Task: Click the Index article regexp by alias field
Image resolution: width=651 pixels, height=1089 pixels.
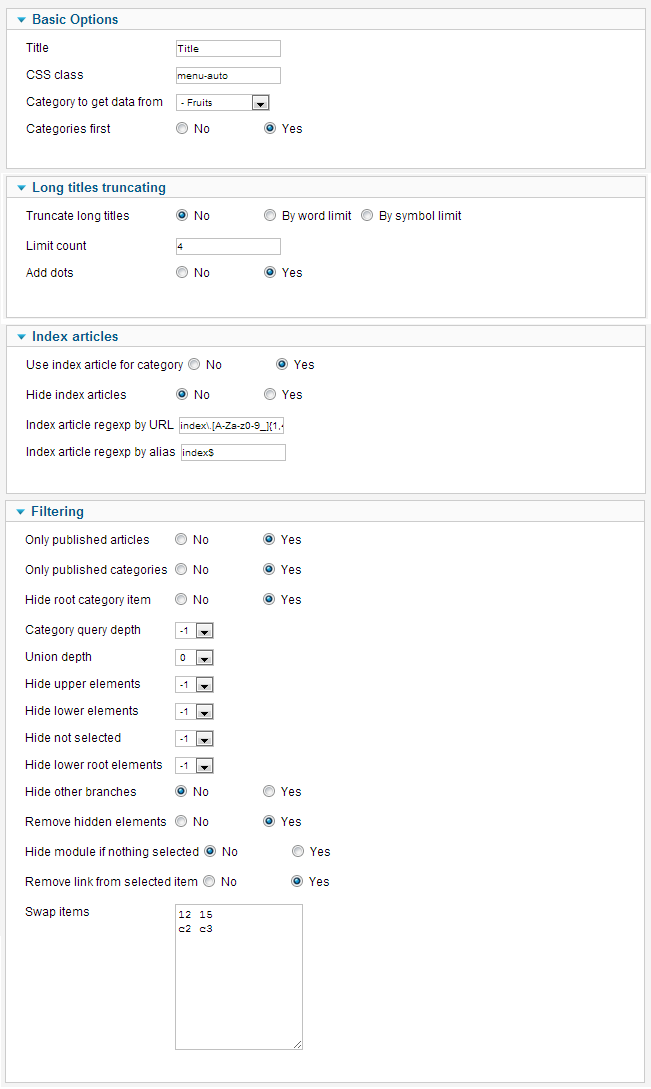Action: pos(233,453)
